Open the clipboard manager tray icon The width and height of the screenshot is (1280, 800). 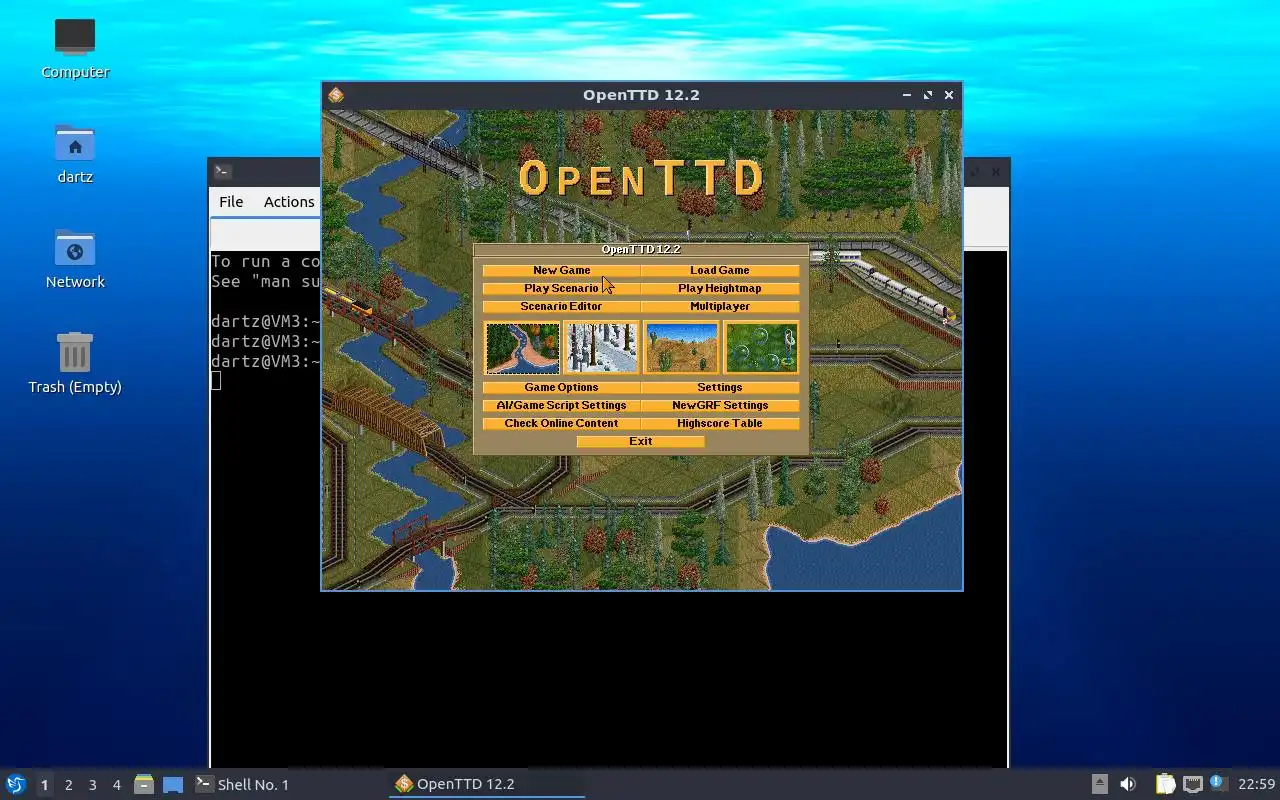click(x=1165, y=784)
